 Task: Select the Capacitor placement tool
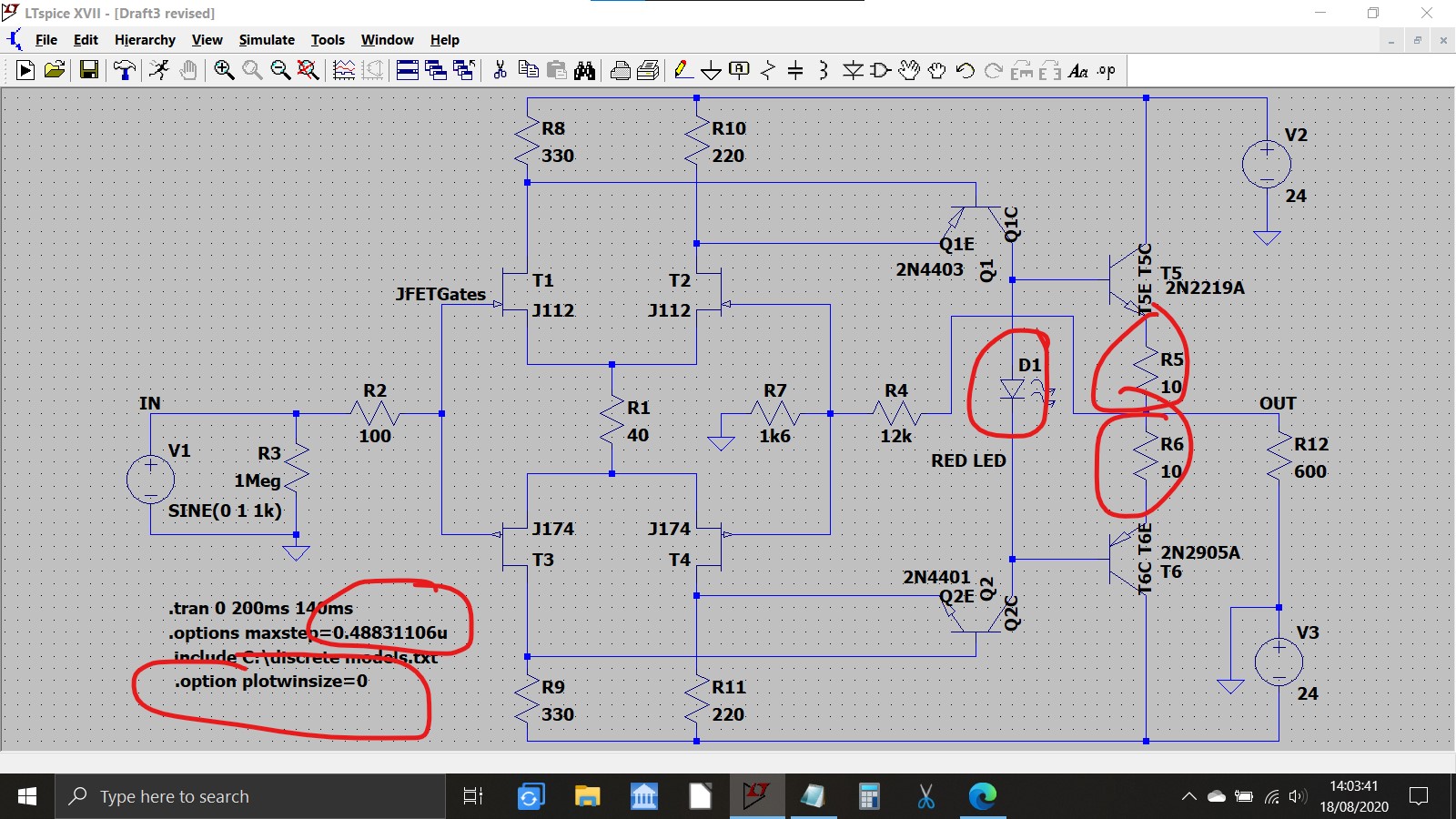pyautogui.click(x=795, y=70)
